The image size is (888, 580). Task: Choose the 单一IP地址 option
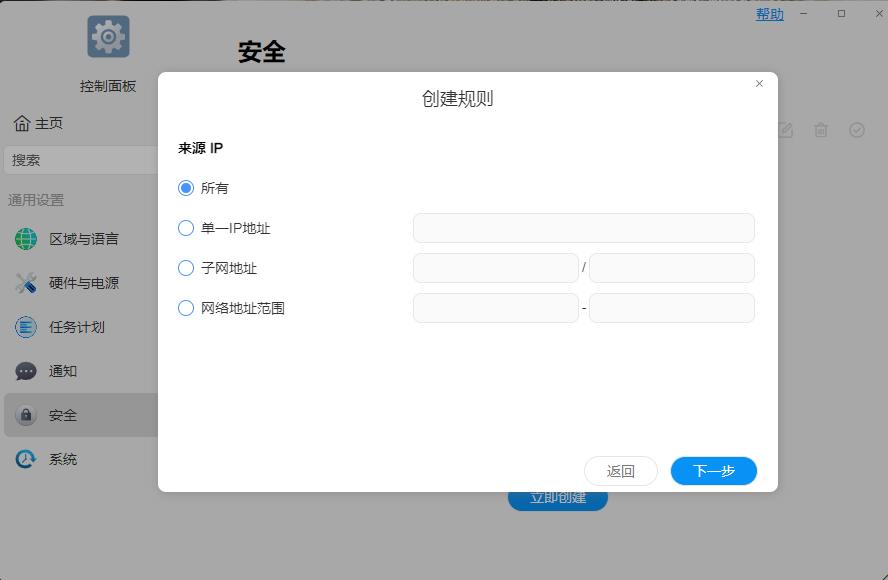185,228
